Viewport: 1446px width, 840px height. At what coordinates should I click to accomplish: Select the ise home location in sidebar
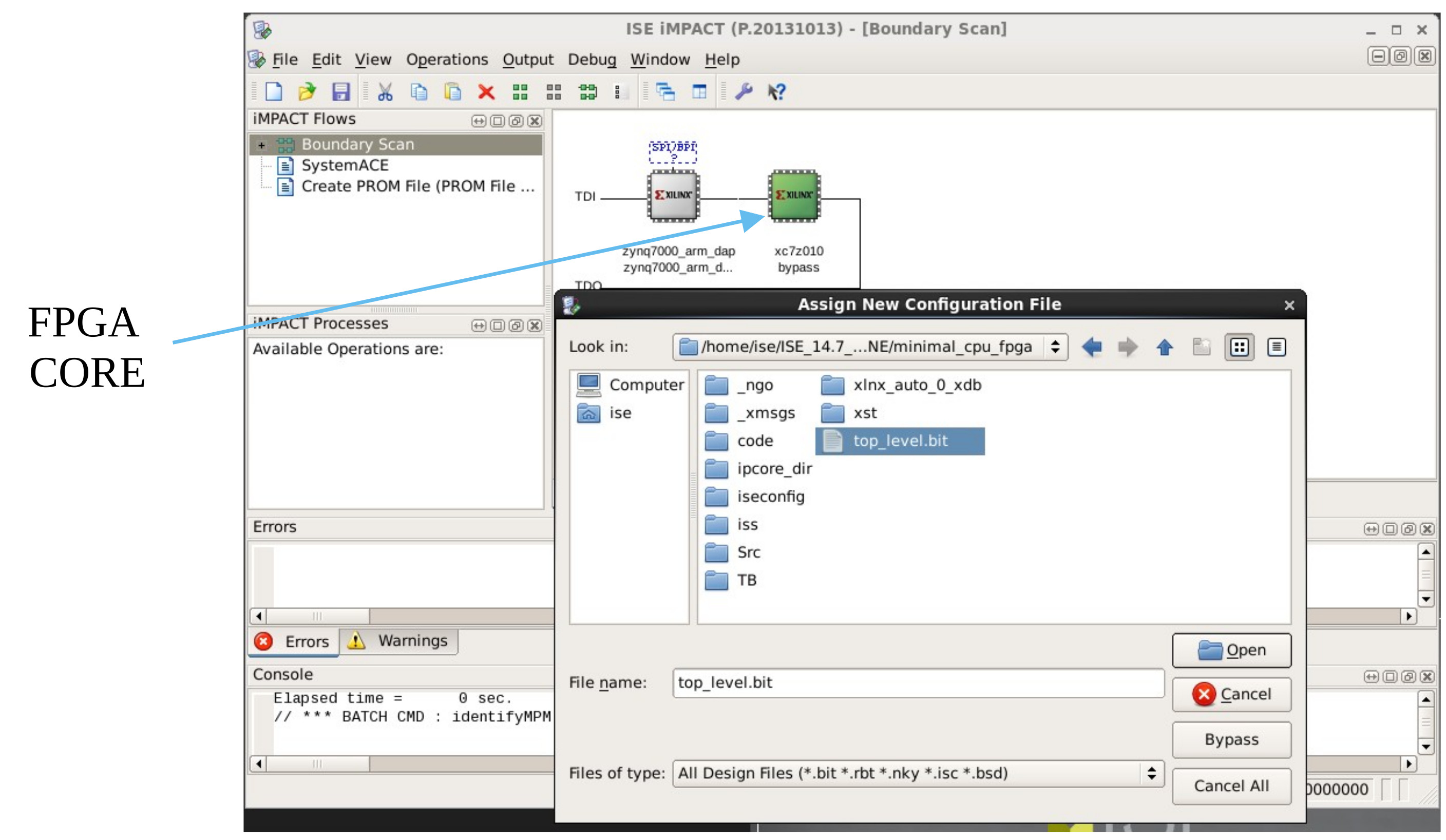click(x=604, y=413)
